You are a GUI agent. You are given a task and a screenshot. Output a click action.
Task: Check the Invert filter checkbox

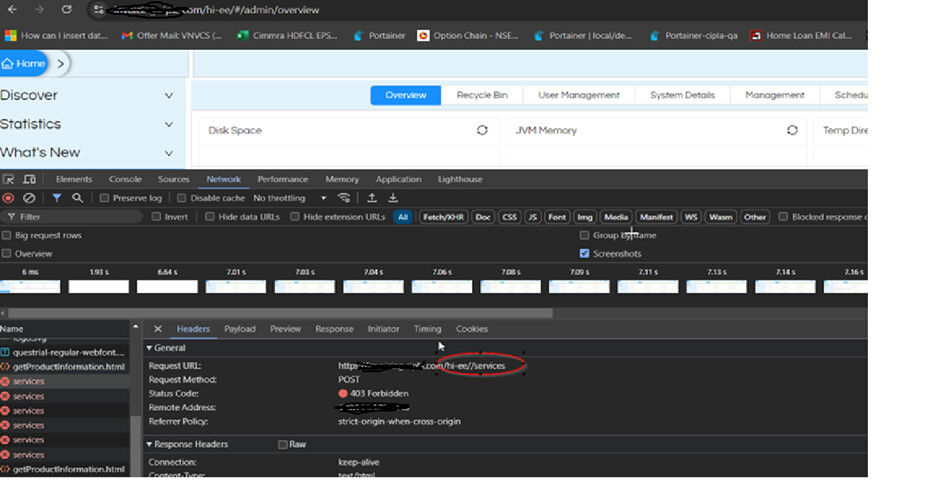(x=156, y=217)
